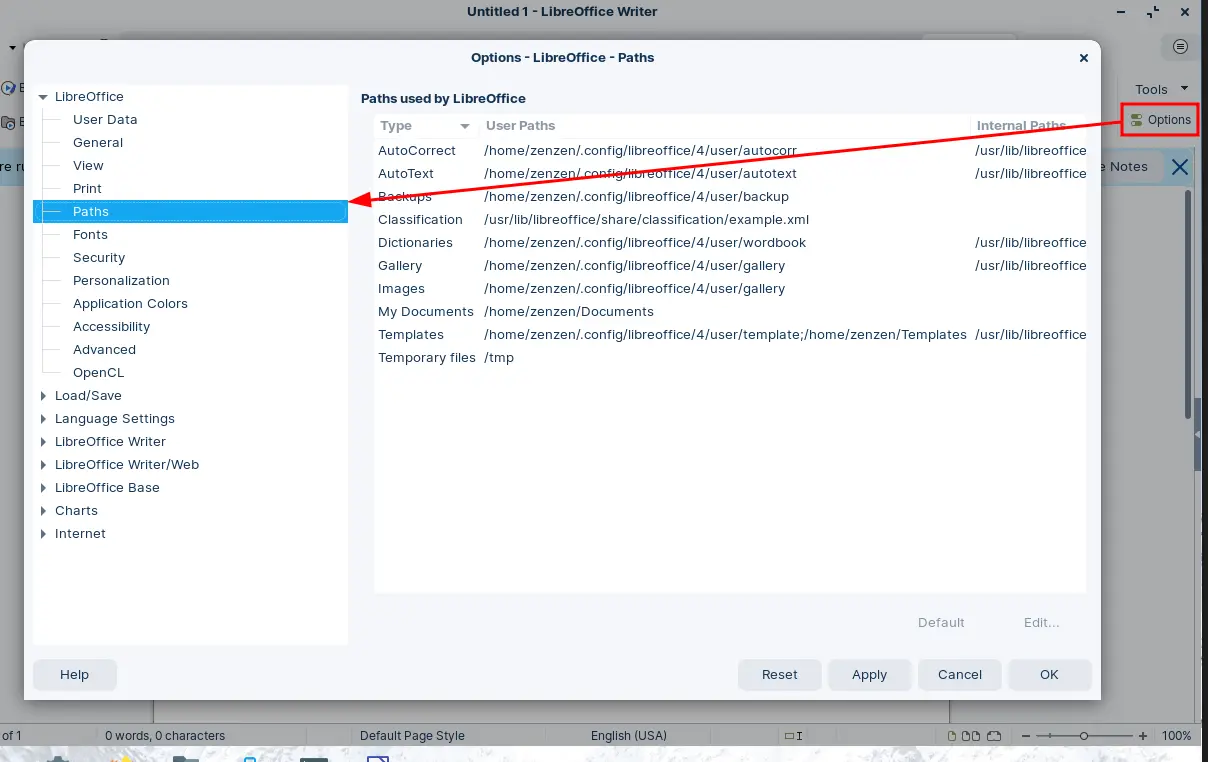This screenshot has height=762, width=1208.
Task: Expand the LibreOffice Base node
Action: pos(43,488)
